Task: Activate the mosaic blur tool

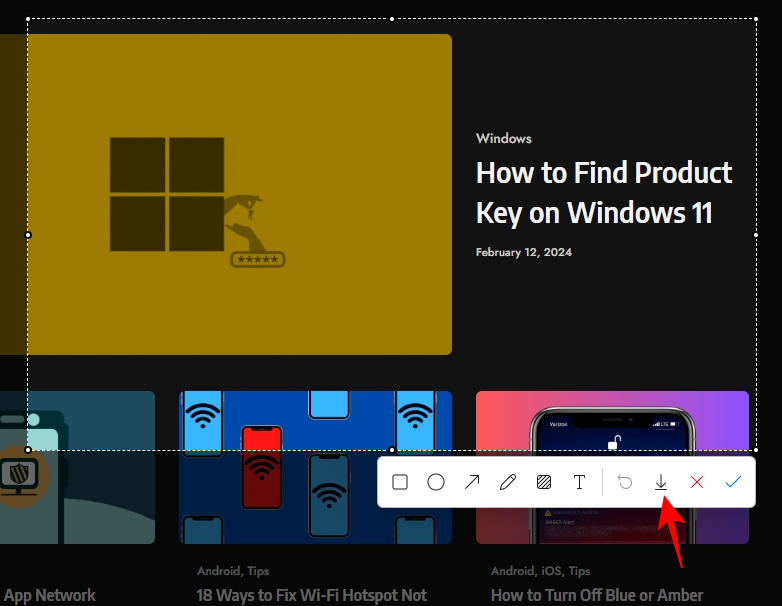Action: [x=544, y=482]
